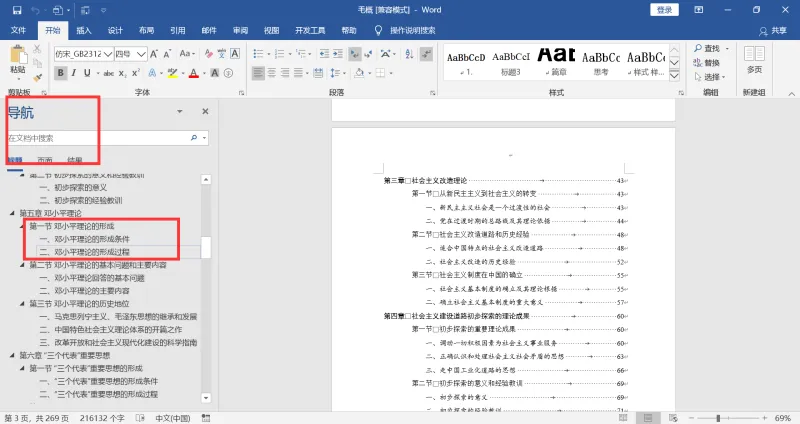The height and width of the screenshot is (424, 800).
Task: Apply text highlight color
Action: (x=172, y=73)
